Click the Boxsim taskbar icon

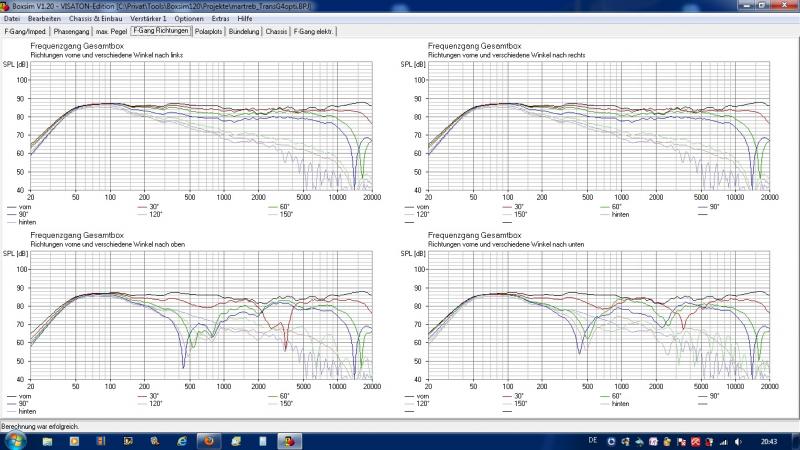point(289,440)
